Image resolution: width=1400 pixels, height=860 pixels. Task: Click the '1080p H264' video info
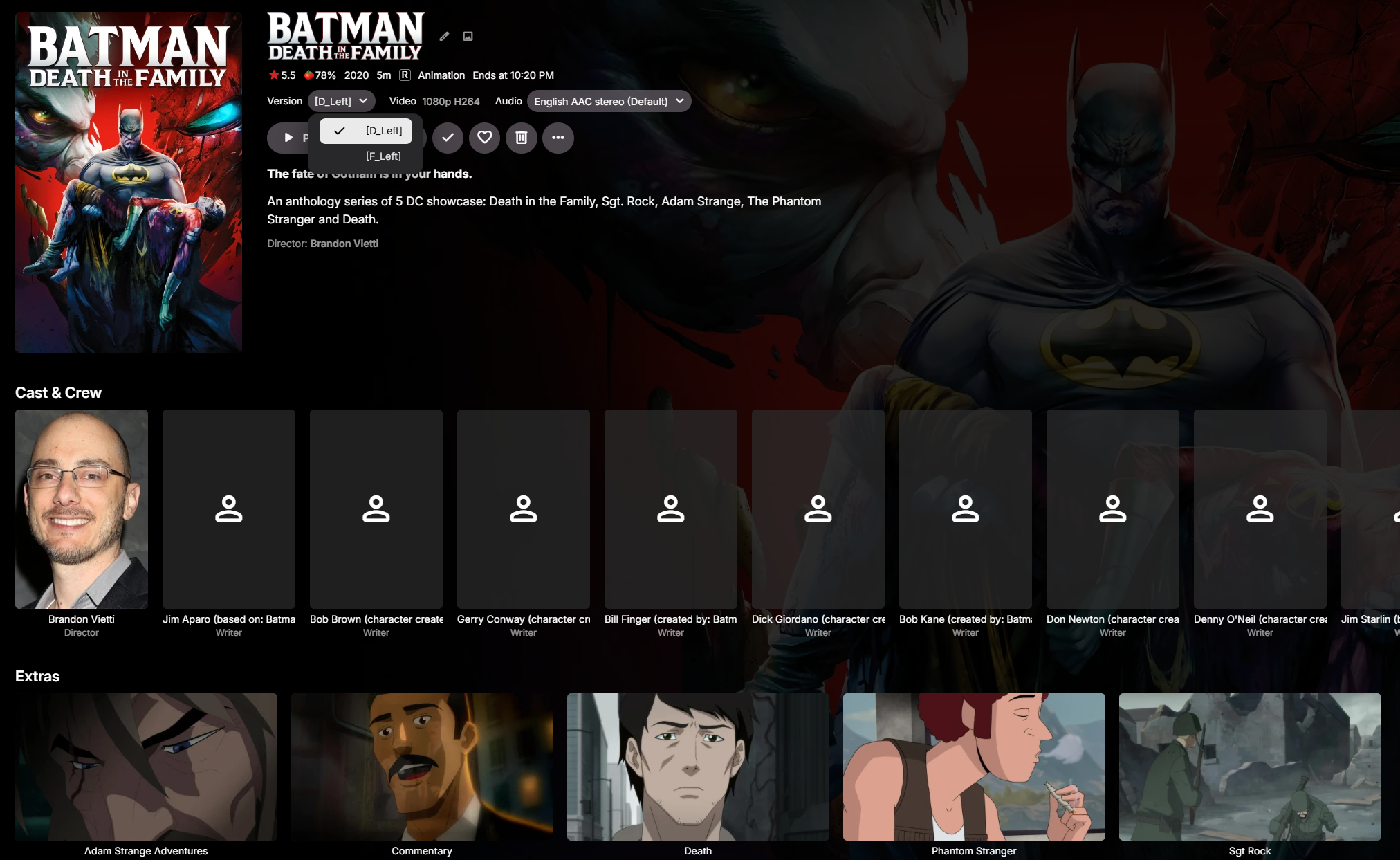click(x=451, y=102)
